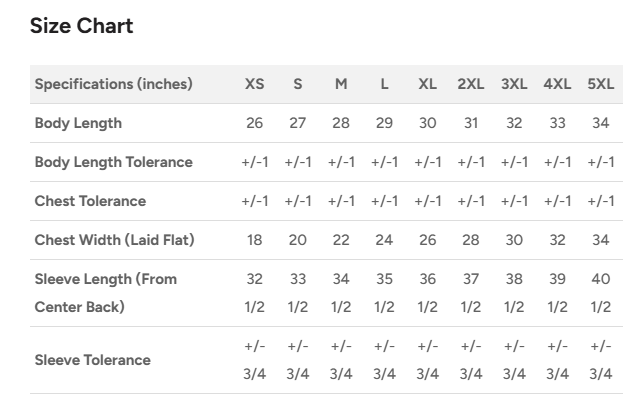
Task: Select the Body Length Tolerance row label
Action: [113, 162]
